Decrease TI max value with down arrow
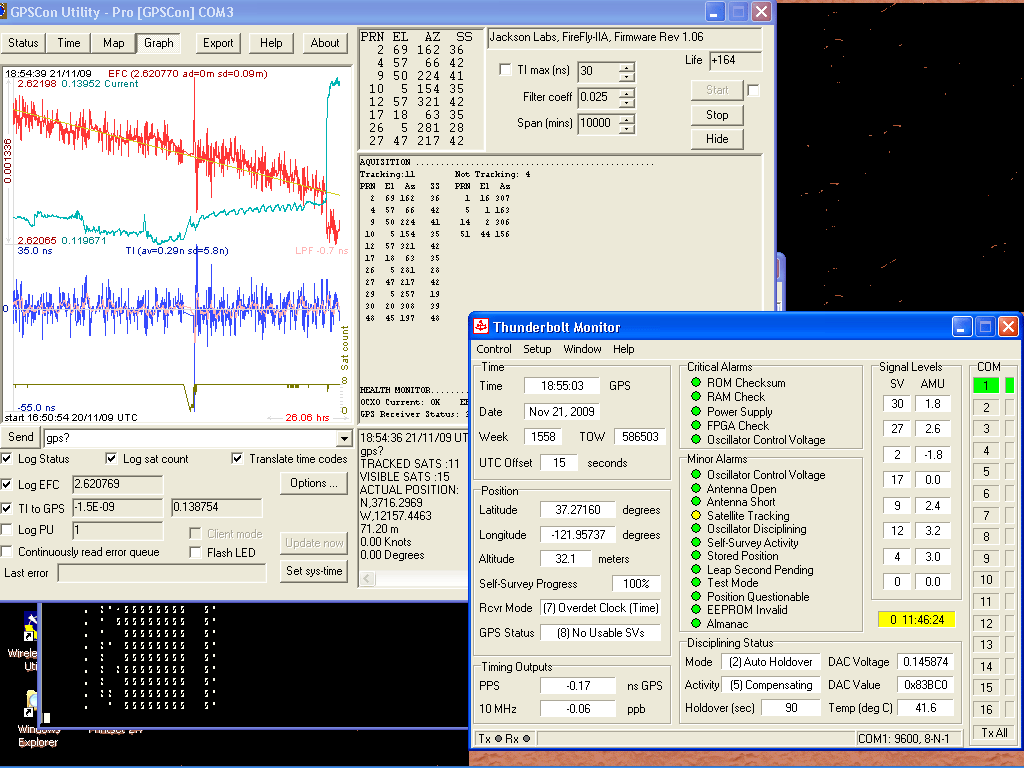This screenshot has width=1024, height=768. [x=626, y=76]
